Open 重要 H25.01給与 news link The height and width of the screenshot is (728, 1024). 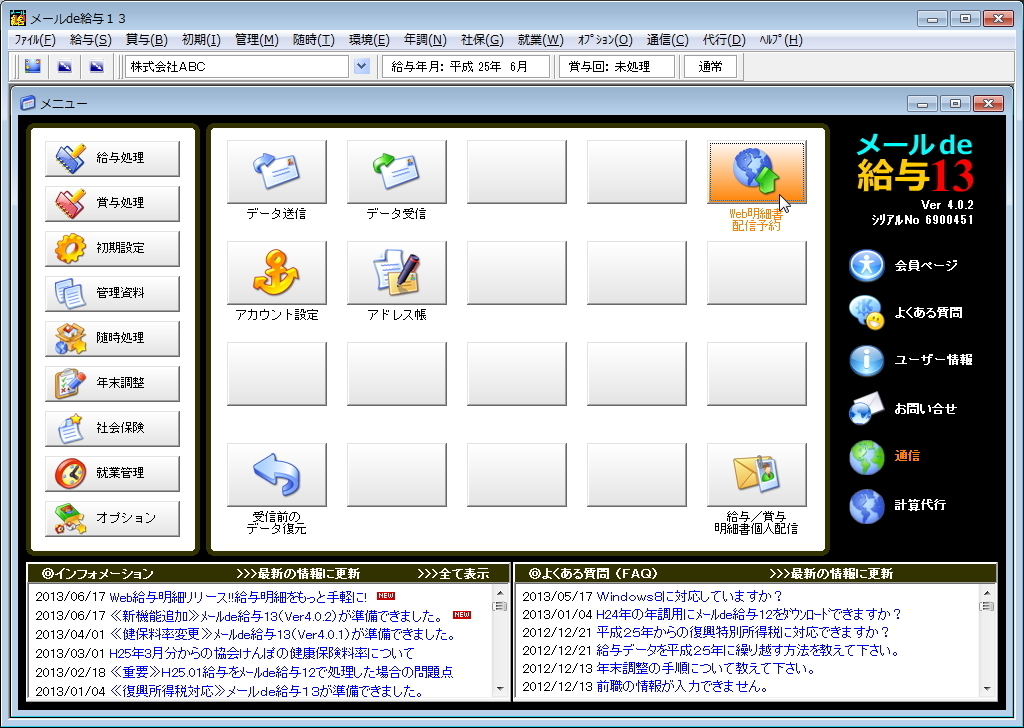click(x=281, y=672)
